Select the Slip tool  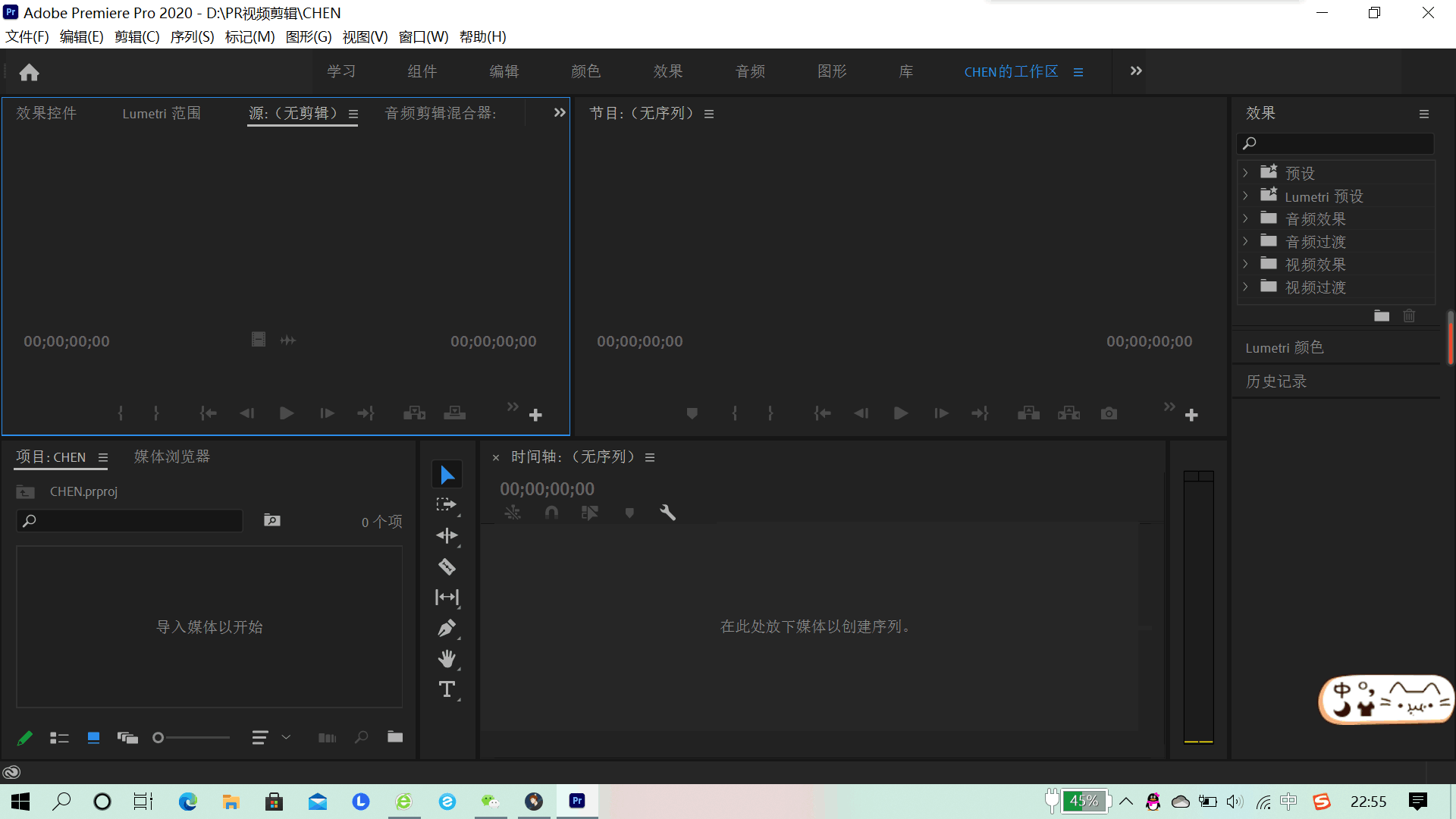447,598
